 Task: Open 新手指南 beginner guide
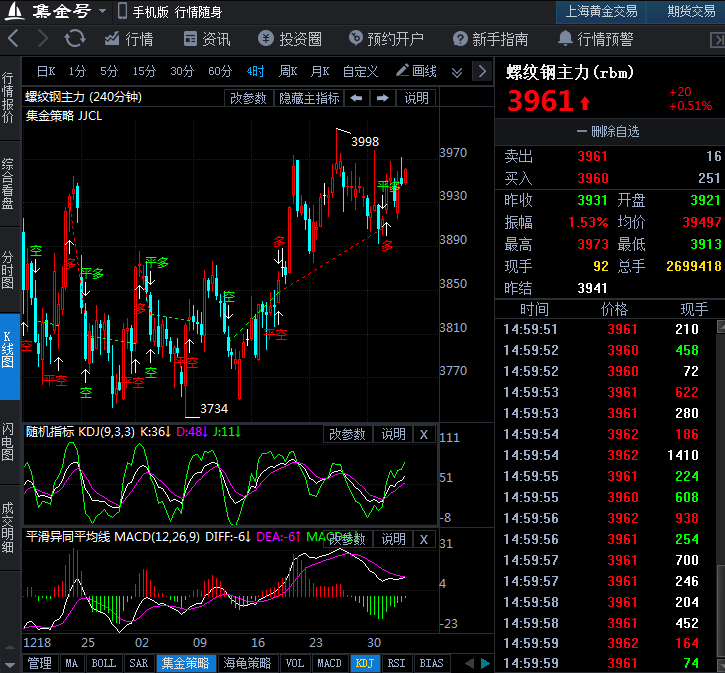[491, 39]
